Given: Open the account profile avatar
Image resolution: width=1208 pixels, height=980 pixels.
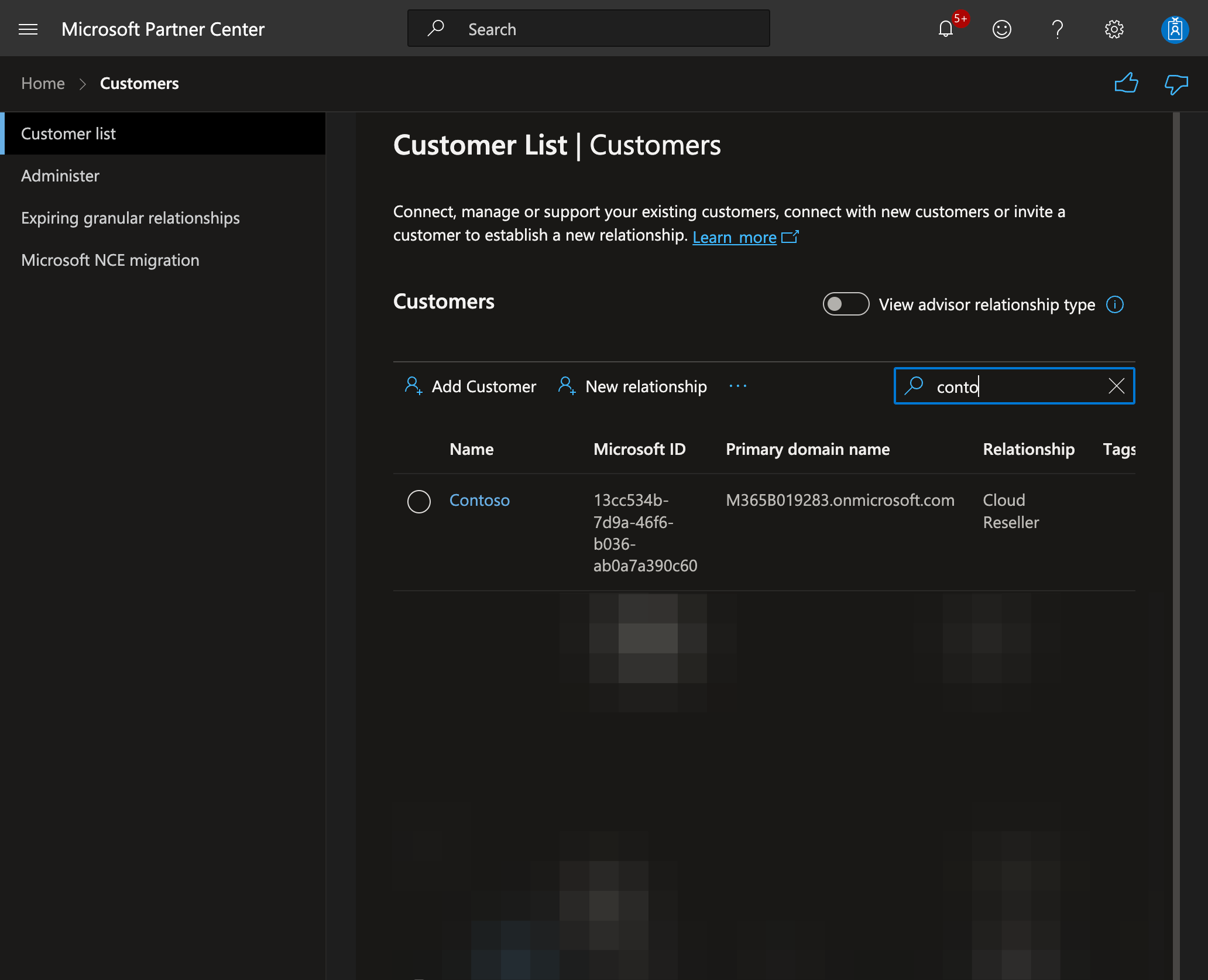Looking at the screenshot, I should (x=1175, y=29).
